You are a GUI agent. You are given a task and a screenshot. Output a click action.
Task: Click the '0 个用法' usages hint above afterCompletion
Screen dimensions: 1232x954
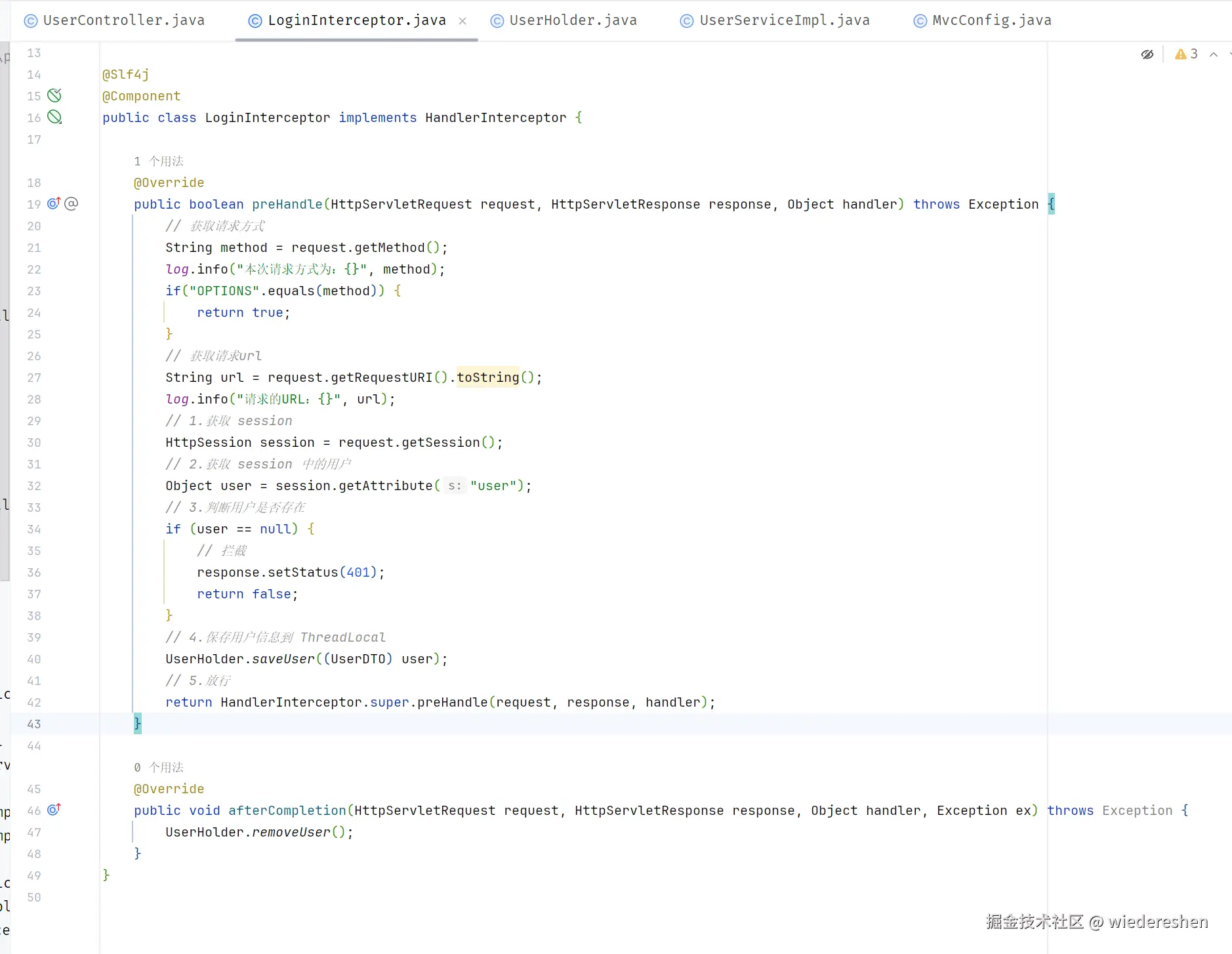pos(159,767)
